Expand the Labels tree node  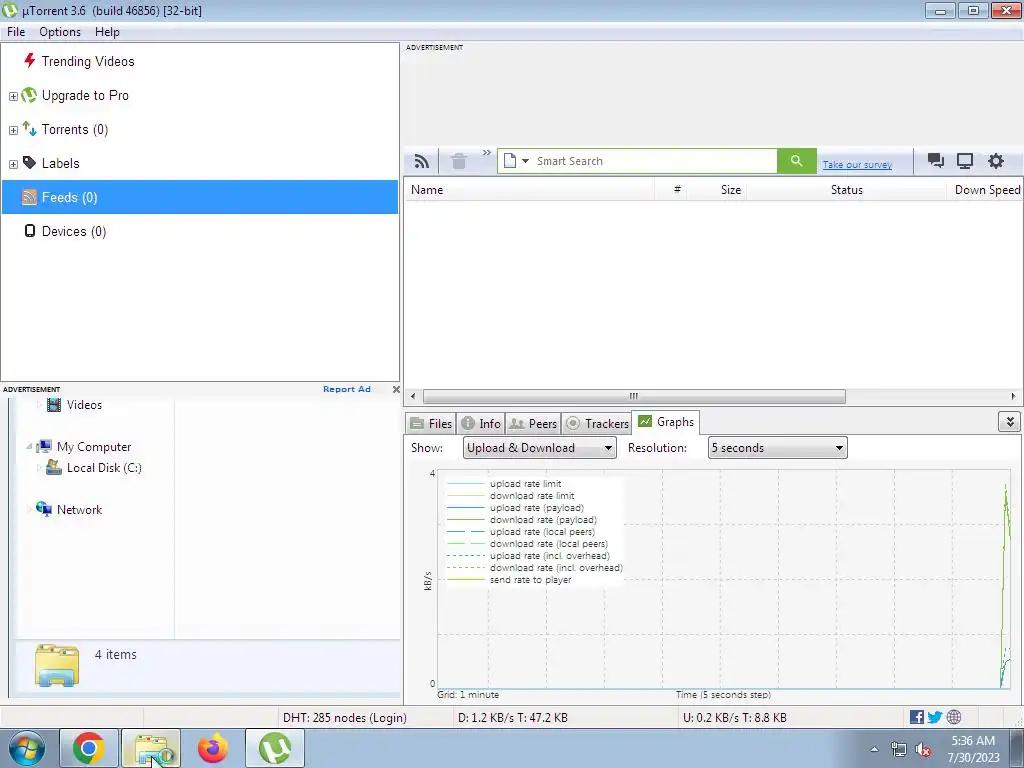13,164
